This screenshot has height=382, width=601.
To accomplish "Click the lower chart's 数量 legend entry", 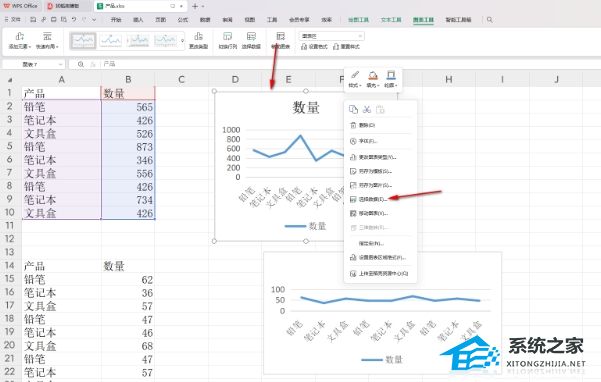I will 382,359.
